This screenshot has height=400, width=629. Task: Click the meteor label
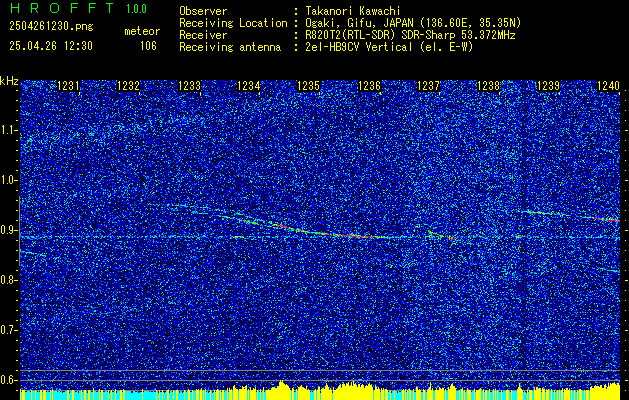pos(142,31)
